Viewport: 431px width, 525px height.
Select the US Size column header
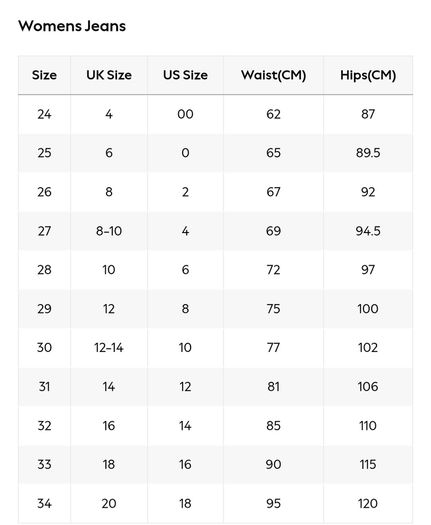pyautogui.click(x=185, y=75)
